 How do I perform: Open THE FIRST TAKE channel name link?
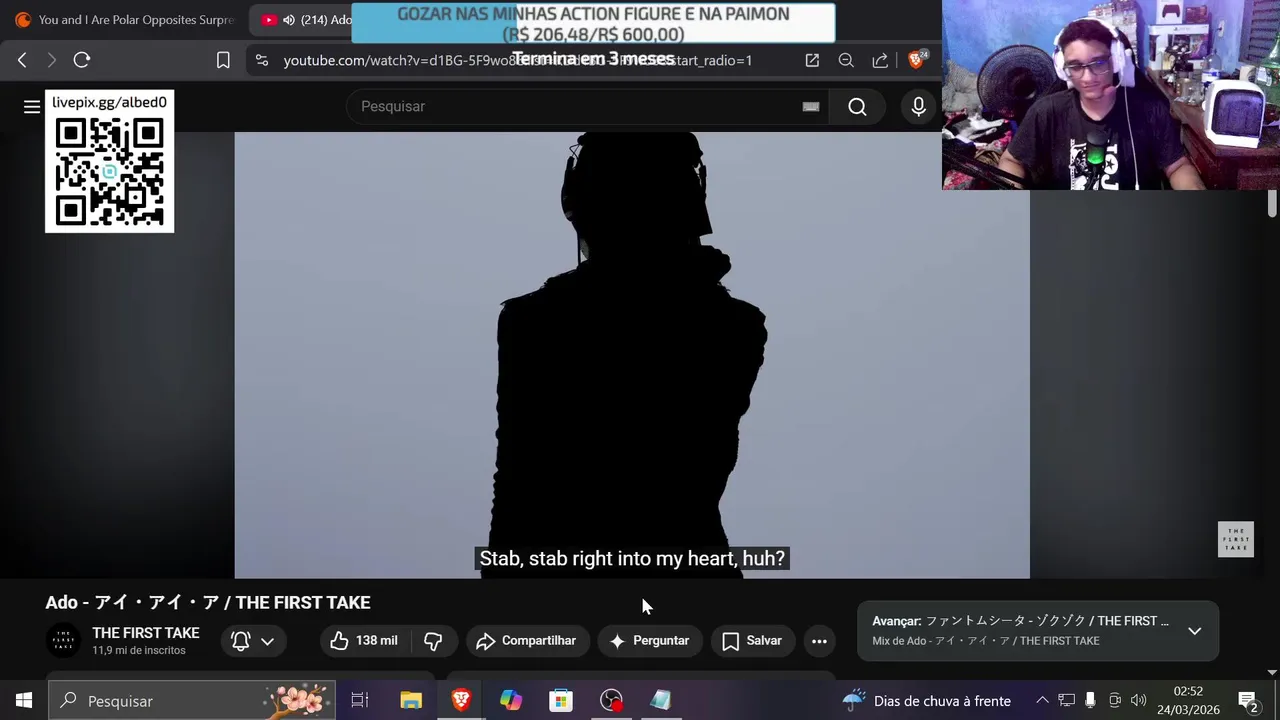(146, 633)
